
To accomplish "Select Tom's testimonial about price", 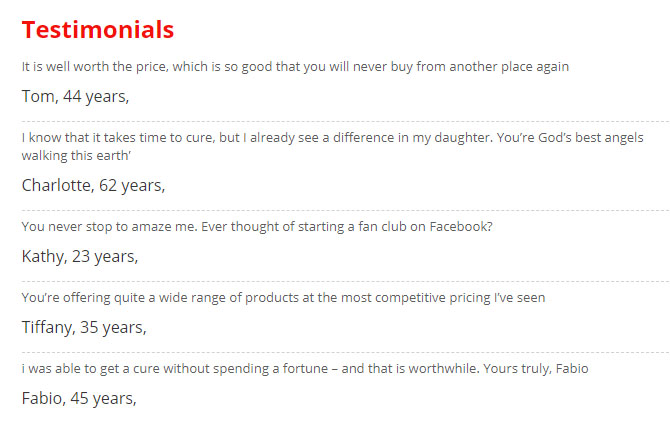I will (x=295, y=67).
